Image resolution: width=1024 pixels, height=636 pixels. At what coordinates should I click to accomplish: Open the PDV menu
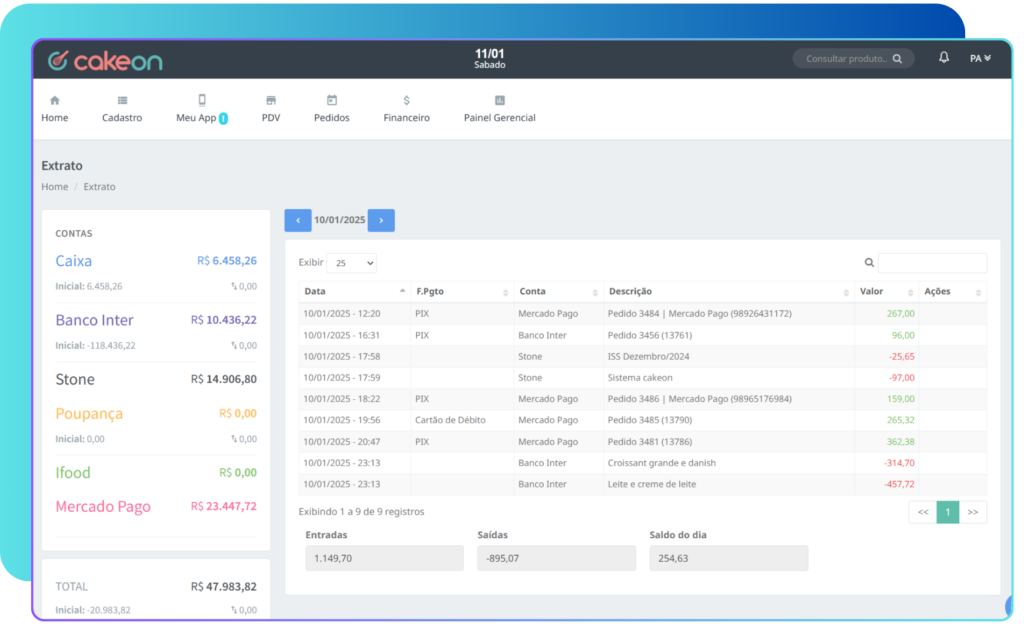click(271, 109)
